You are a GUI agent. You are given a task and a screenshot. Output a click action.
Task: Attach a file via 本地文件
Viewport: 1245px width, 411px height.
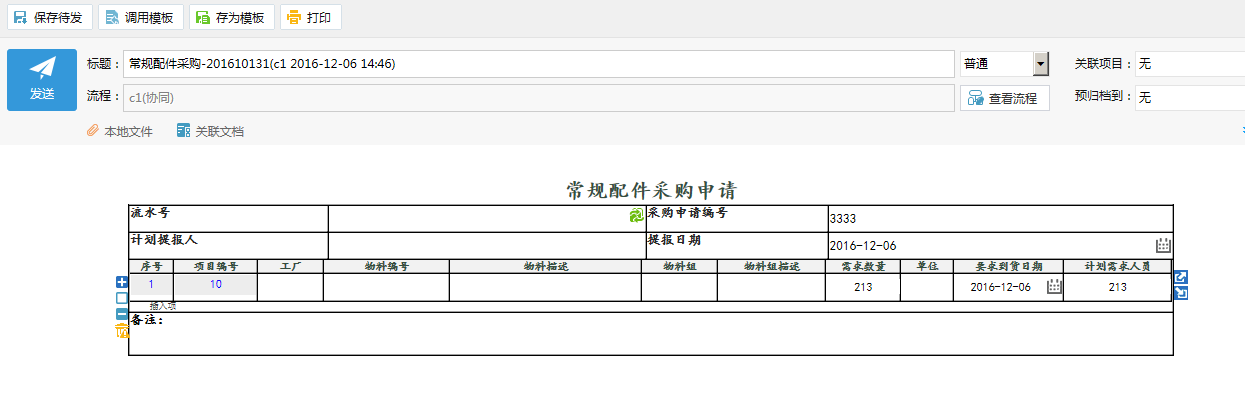(x=120, y=131)
